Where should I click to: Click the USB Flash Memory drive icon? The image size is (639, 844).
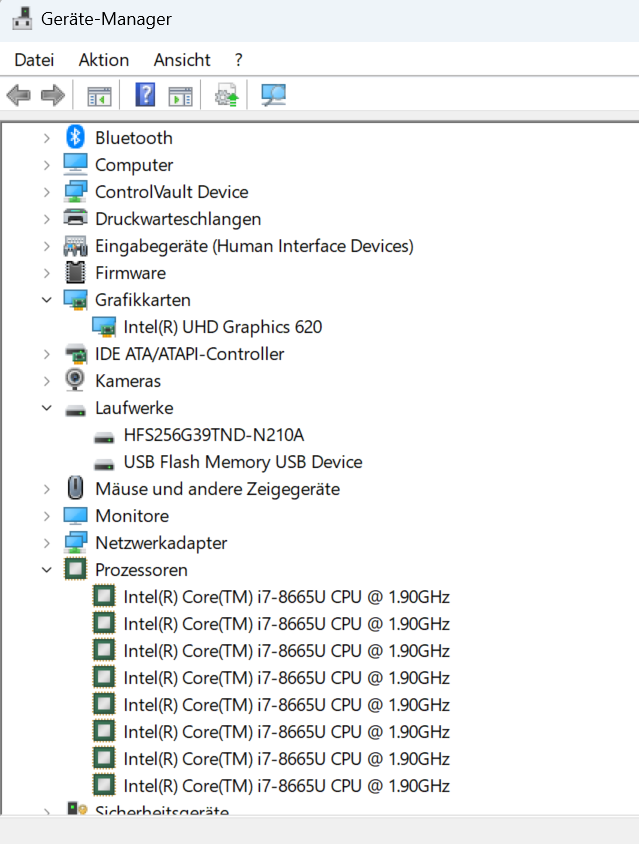tap(104, 465)
